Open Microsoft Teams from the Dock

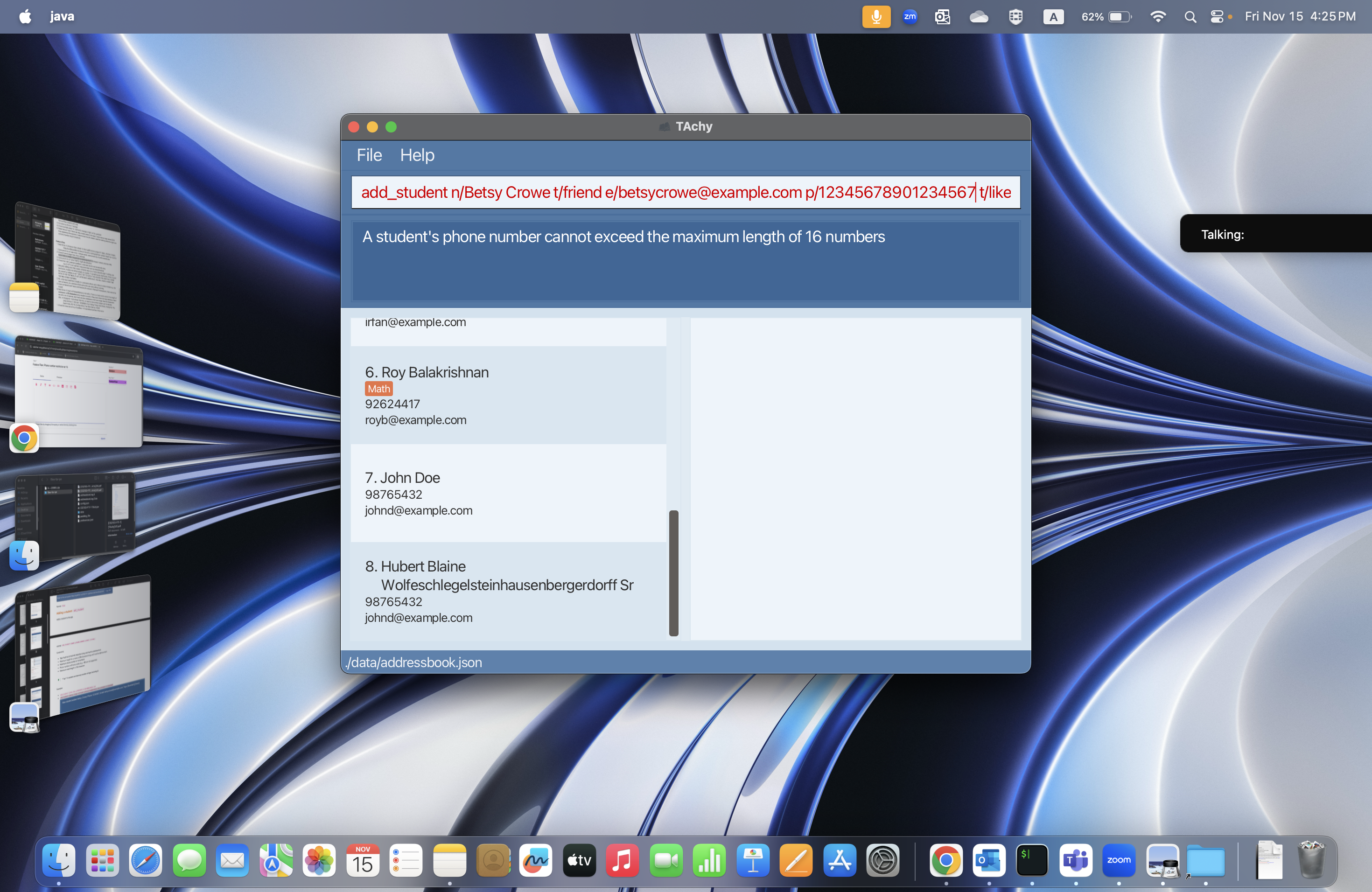1076,860
